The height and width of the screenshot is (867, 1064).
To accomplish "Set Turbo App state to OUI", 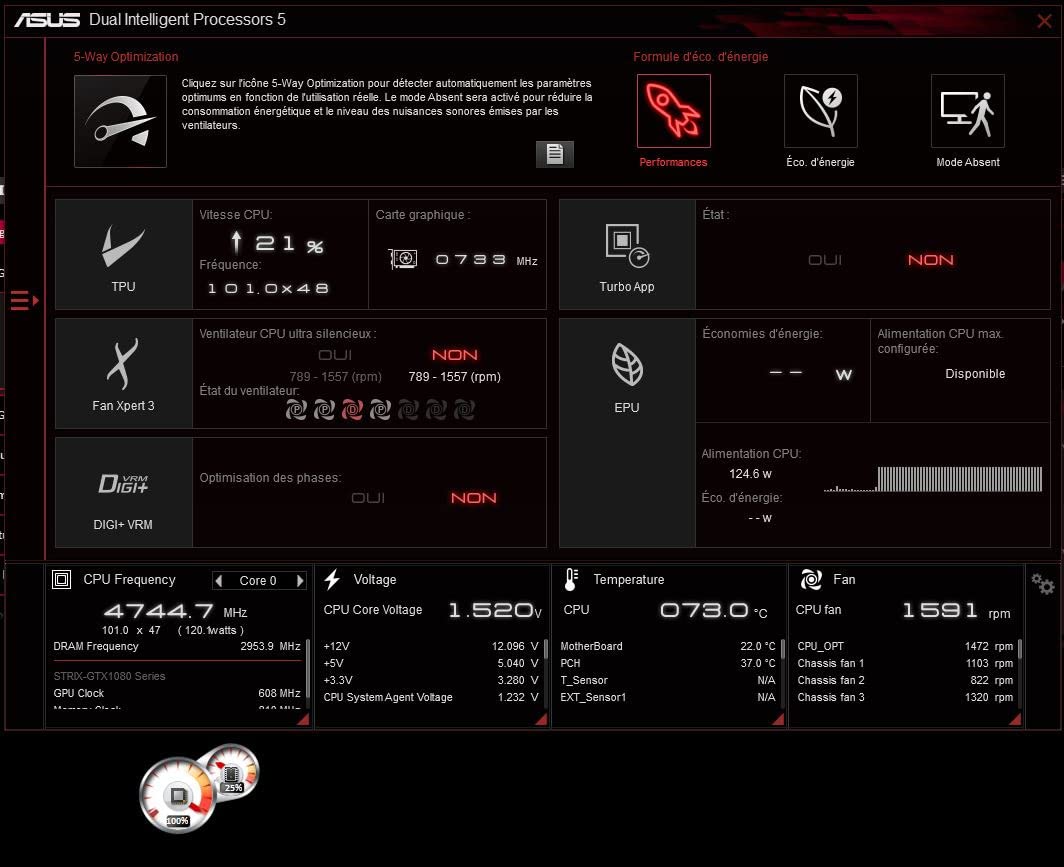I will coord(824,260).
